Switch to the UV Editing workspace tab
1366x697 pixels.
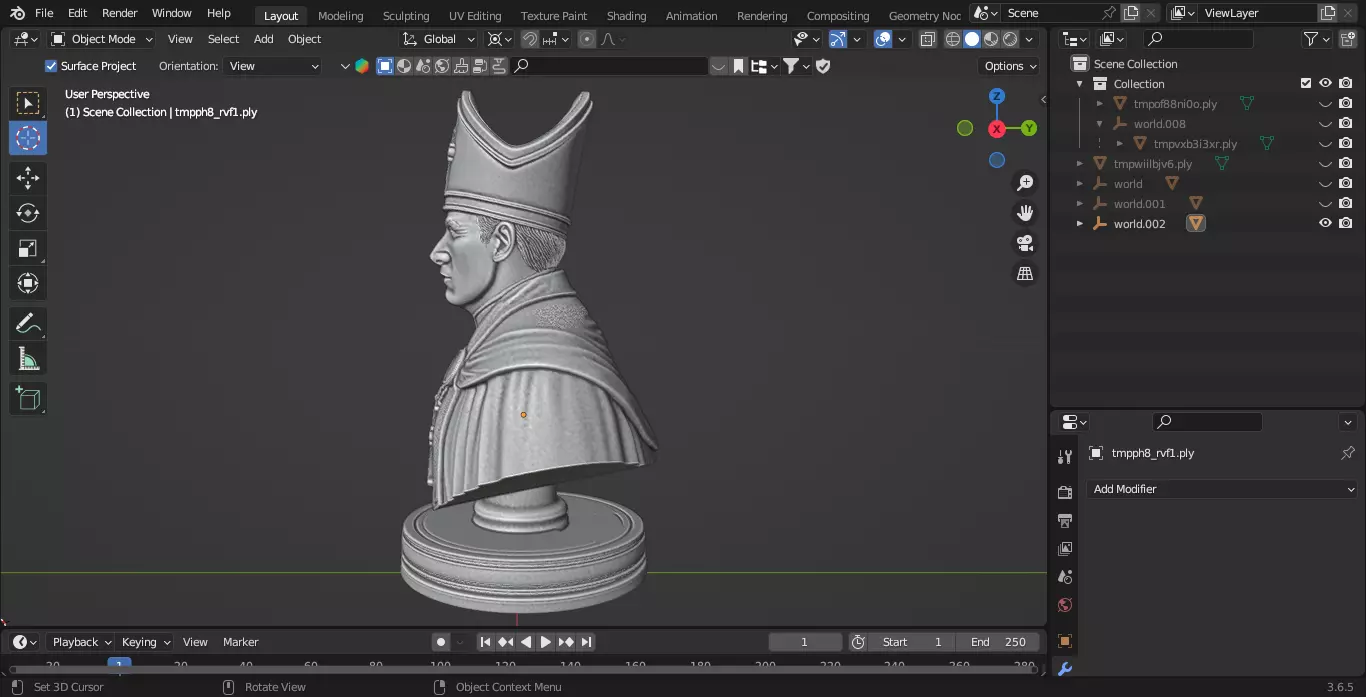(x=475, y=16)
